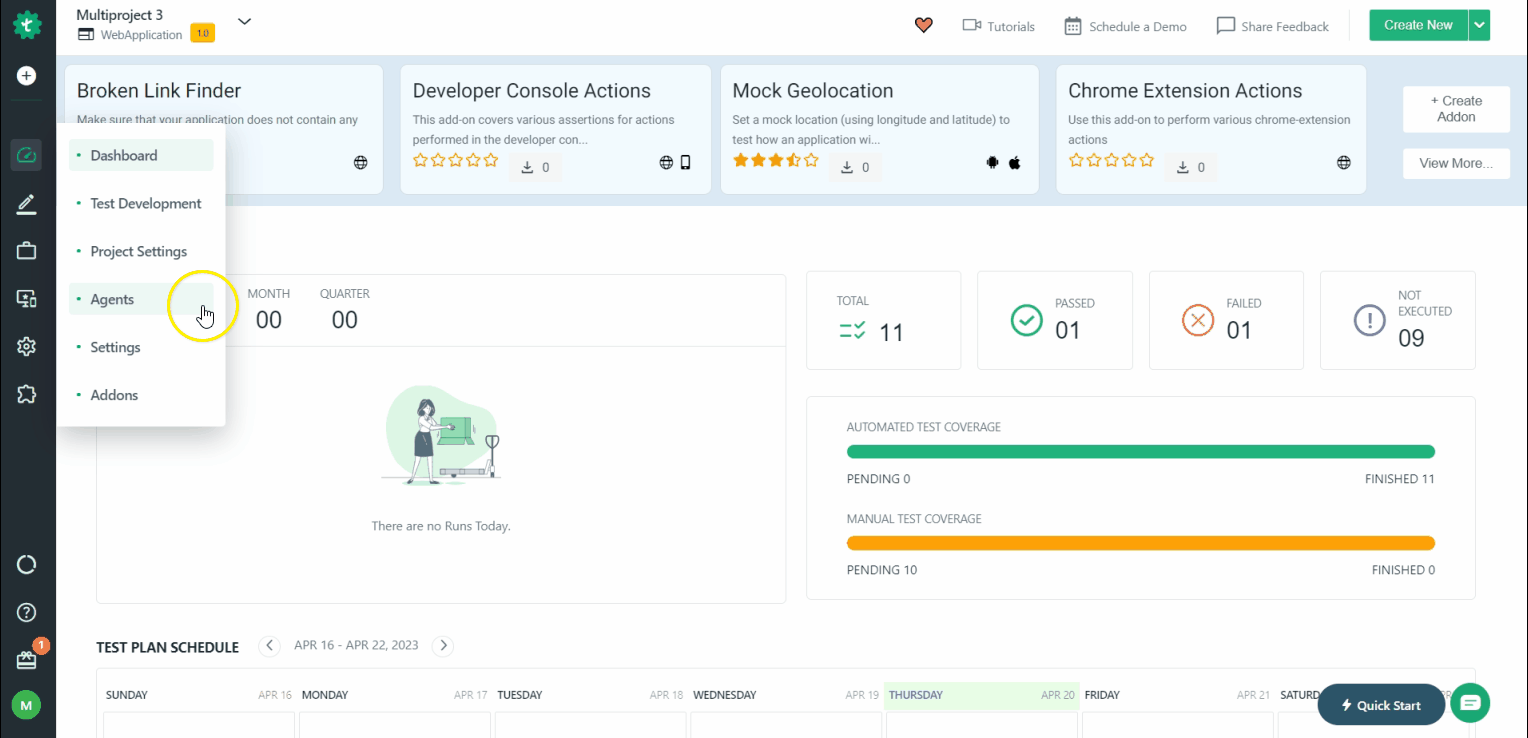Expand the Multiproject 3 project chevron
The image size is (1528, 738).
pos(244,21)
